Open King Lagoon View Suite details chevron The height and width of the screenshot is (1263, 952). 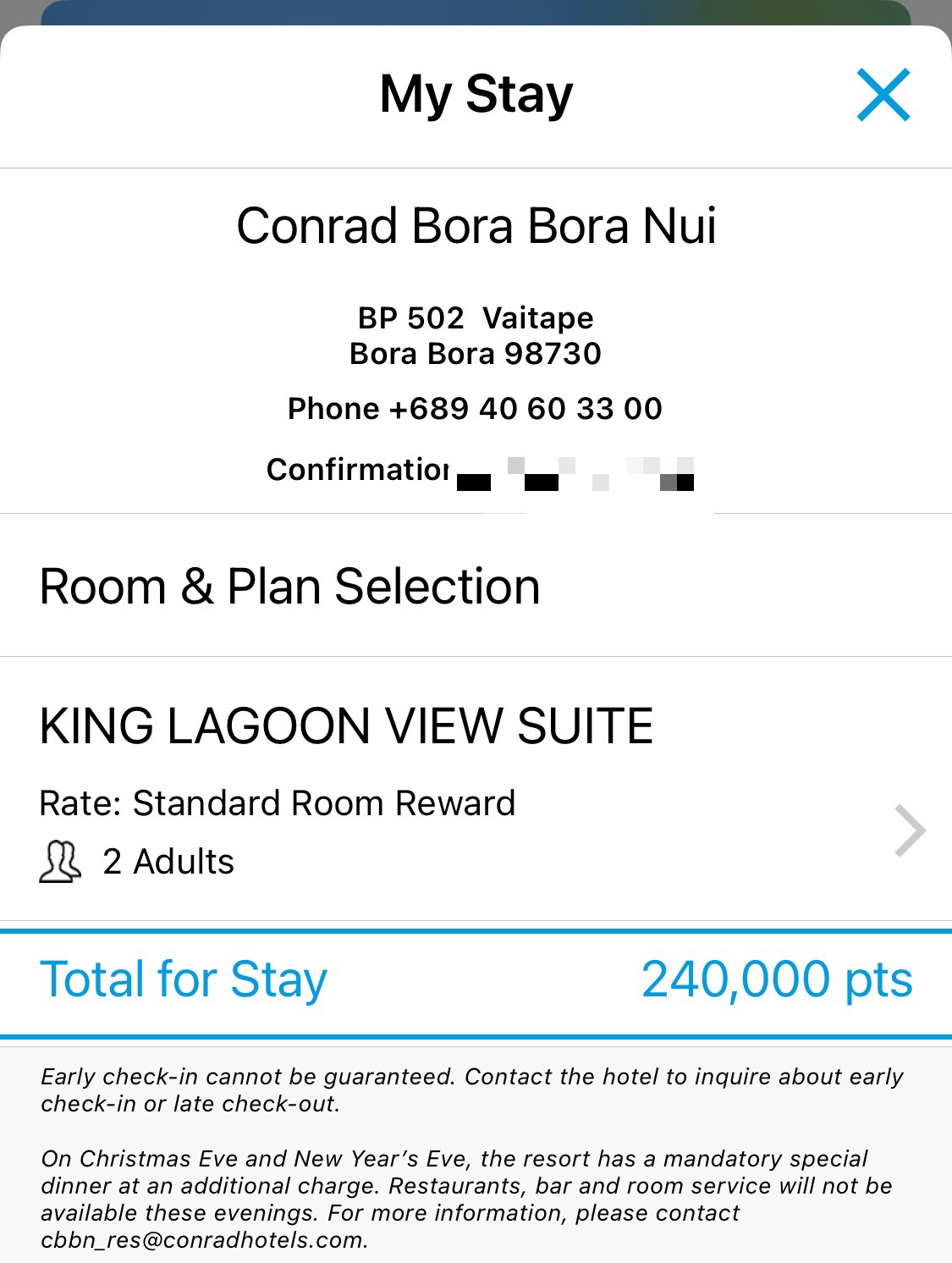pyautogui.click(x=910, y=831)
